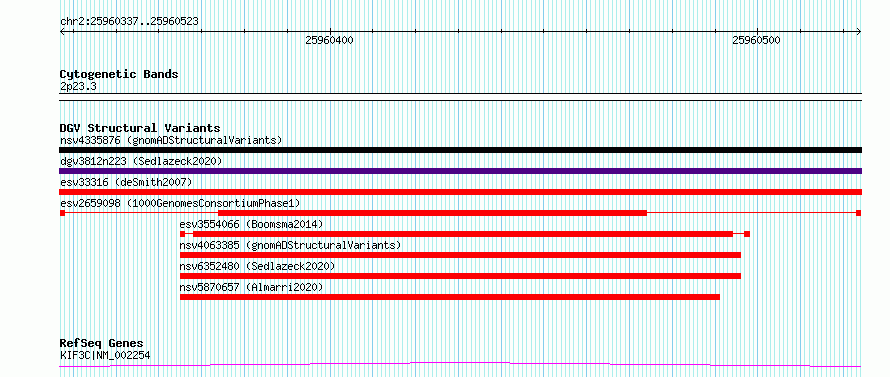Viewport: 890px width, 377px height.
Task: Click the DGV Structural Variants track heading
Action: click(x=140, y=128)
